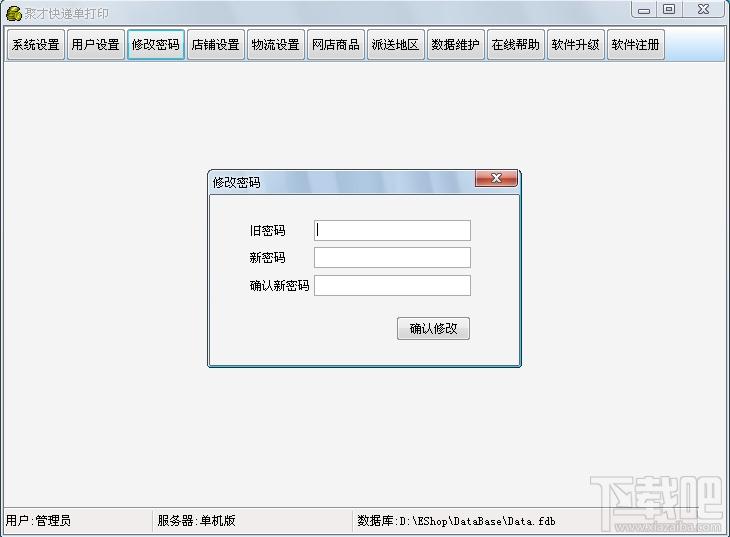Click the database path D:\EShop\DataBase\Data.fdb
The image size is (730, 537).
(x=477, y=521)
